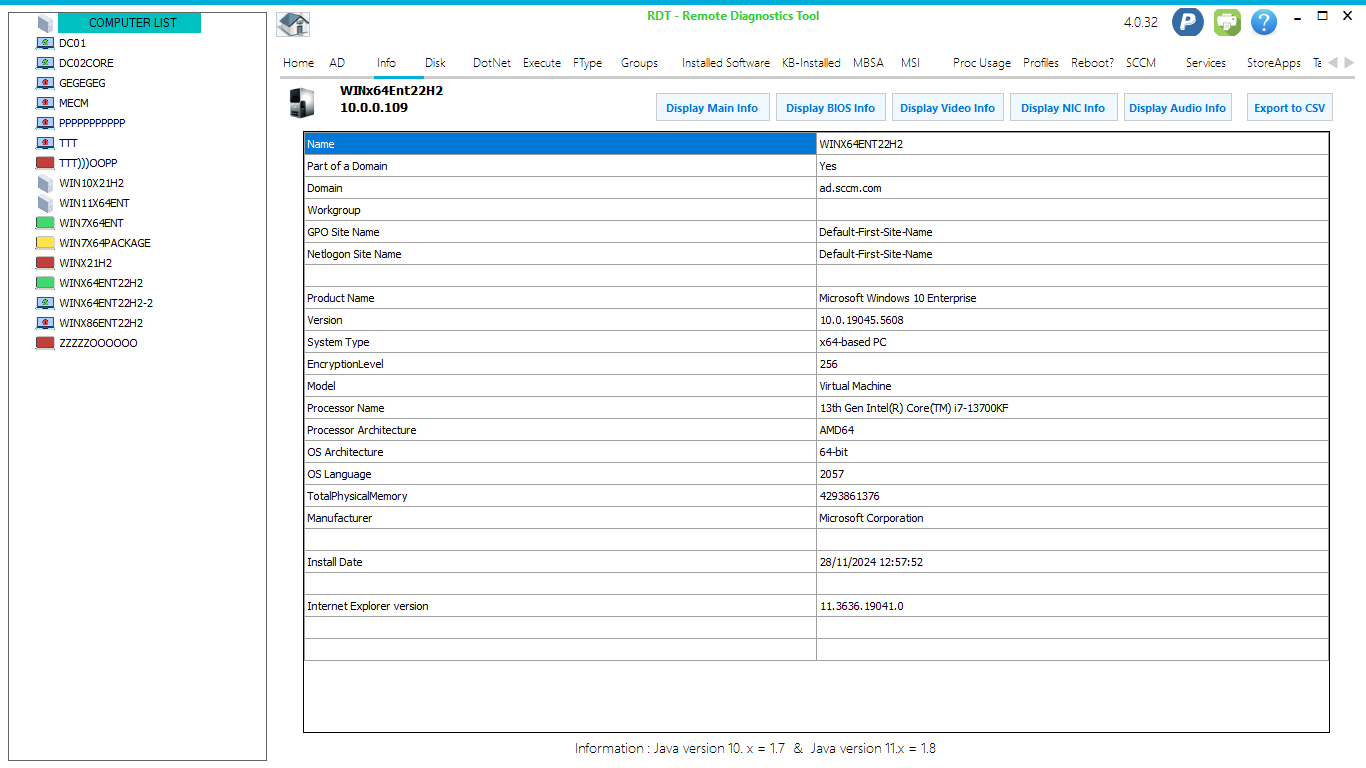Viewport: 1366px width, 768px height.
Task: Click the Display Video Info button
Action: pyautogui.click(x=947, y=108)
